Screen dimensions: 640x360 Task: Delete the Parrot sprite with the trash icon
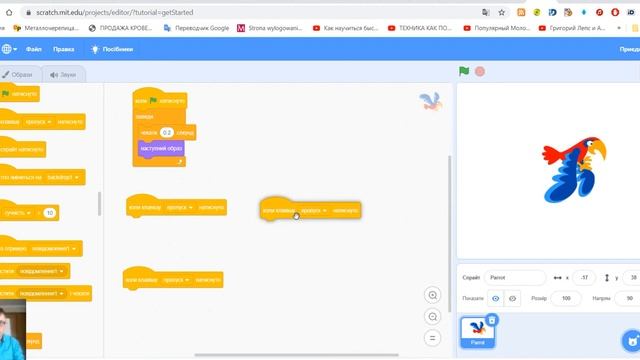click(492, 320)
